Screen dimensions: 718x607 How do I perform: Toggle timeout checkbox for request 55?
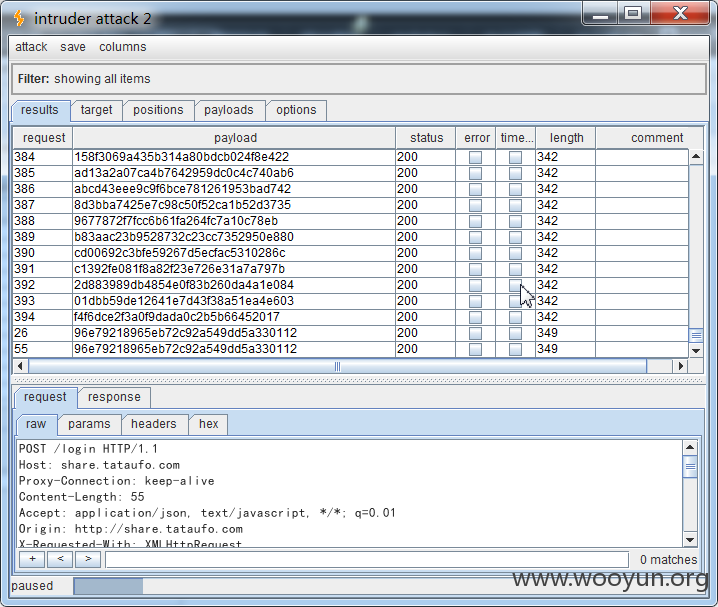[x=515, y=350]
